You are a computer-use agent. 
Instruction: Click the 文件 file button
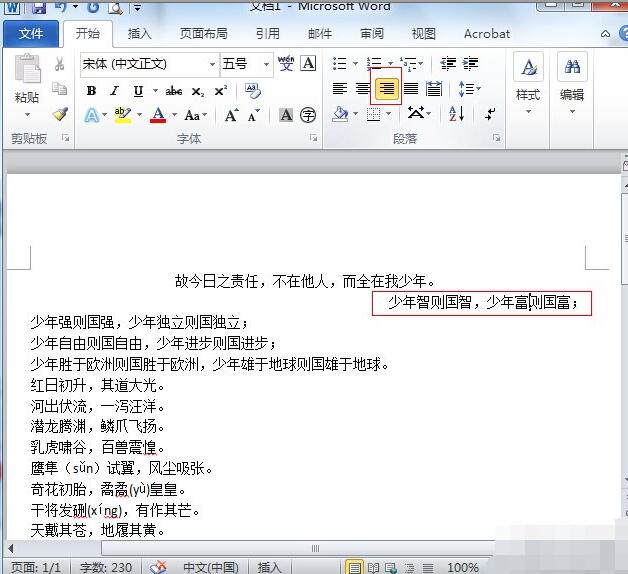click(32, 33)
